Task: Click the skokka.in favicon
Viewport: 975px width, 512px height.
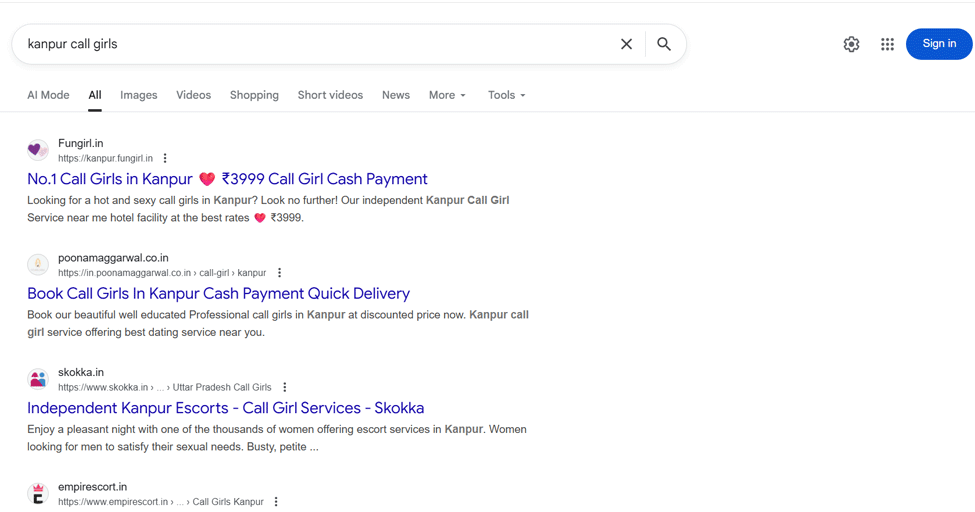Action: coord(38,379)
